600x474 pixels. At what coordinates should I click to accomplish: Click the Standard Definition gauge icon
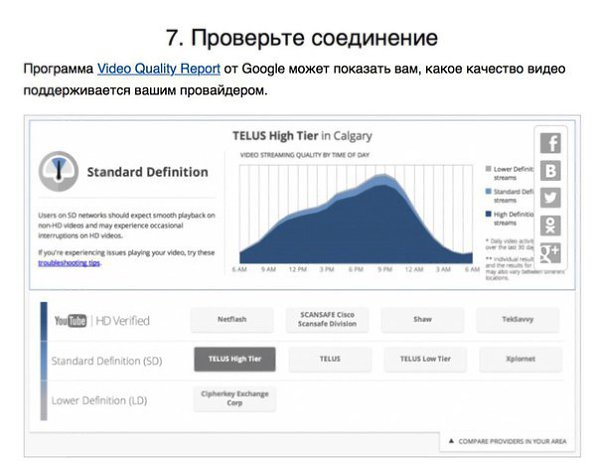pos(59,171)
